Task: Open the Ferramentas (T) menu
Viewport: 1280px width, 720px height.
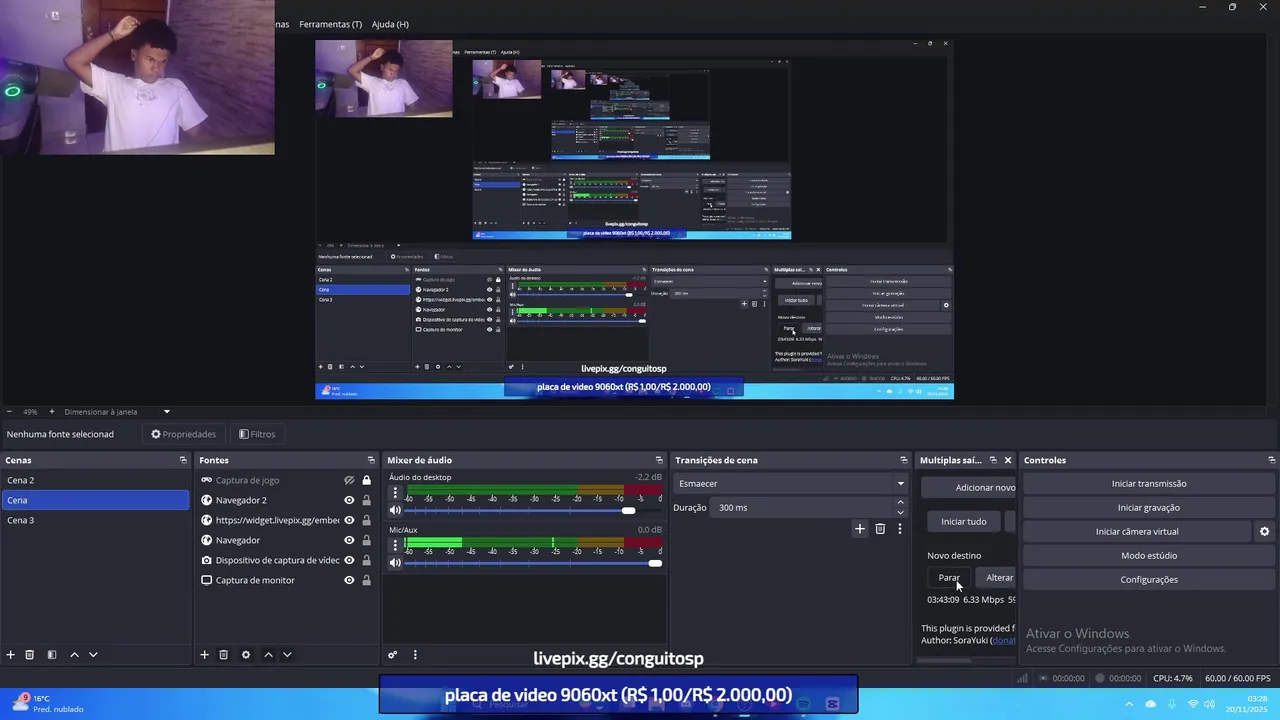Action: point(330,24)
